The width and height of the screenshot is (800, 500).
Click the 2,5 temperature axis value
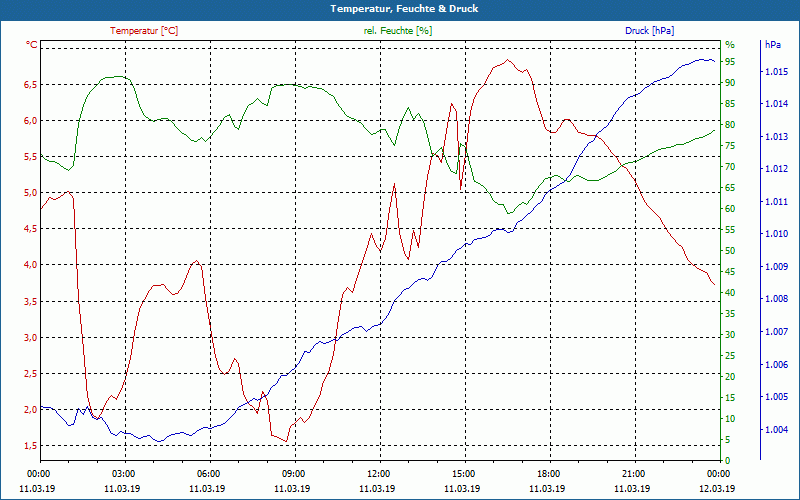click(x=31, y=374)
